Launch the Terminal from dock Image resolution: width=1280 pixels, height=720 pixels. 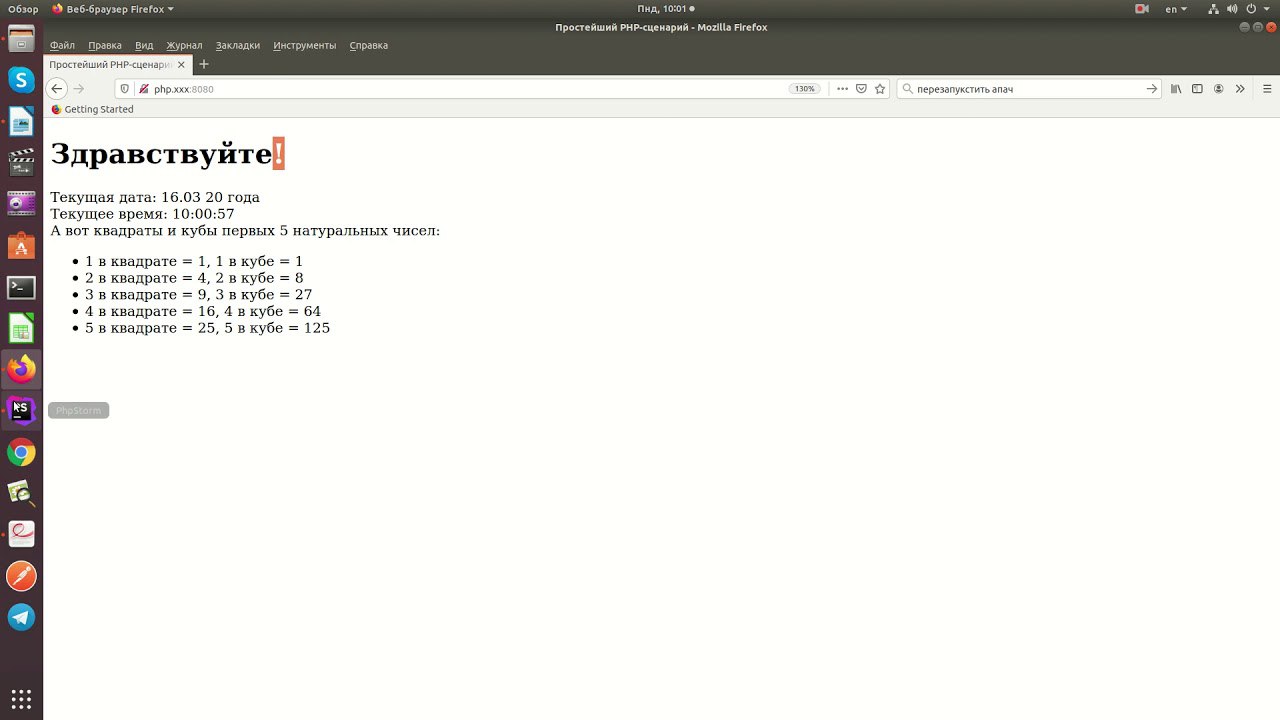coord(21,287)
